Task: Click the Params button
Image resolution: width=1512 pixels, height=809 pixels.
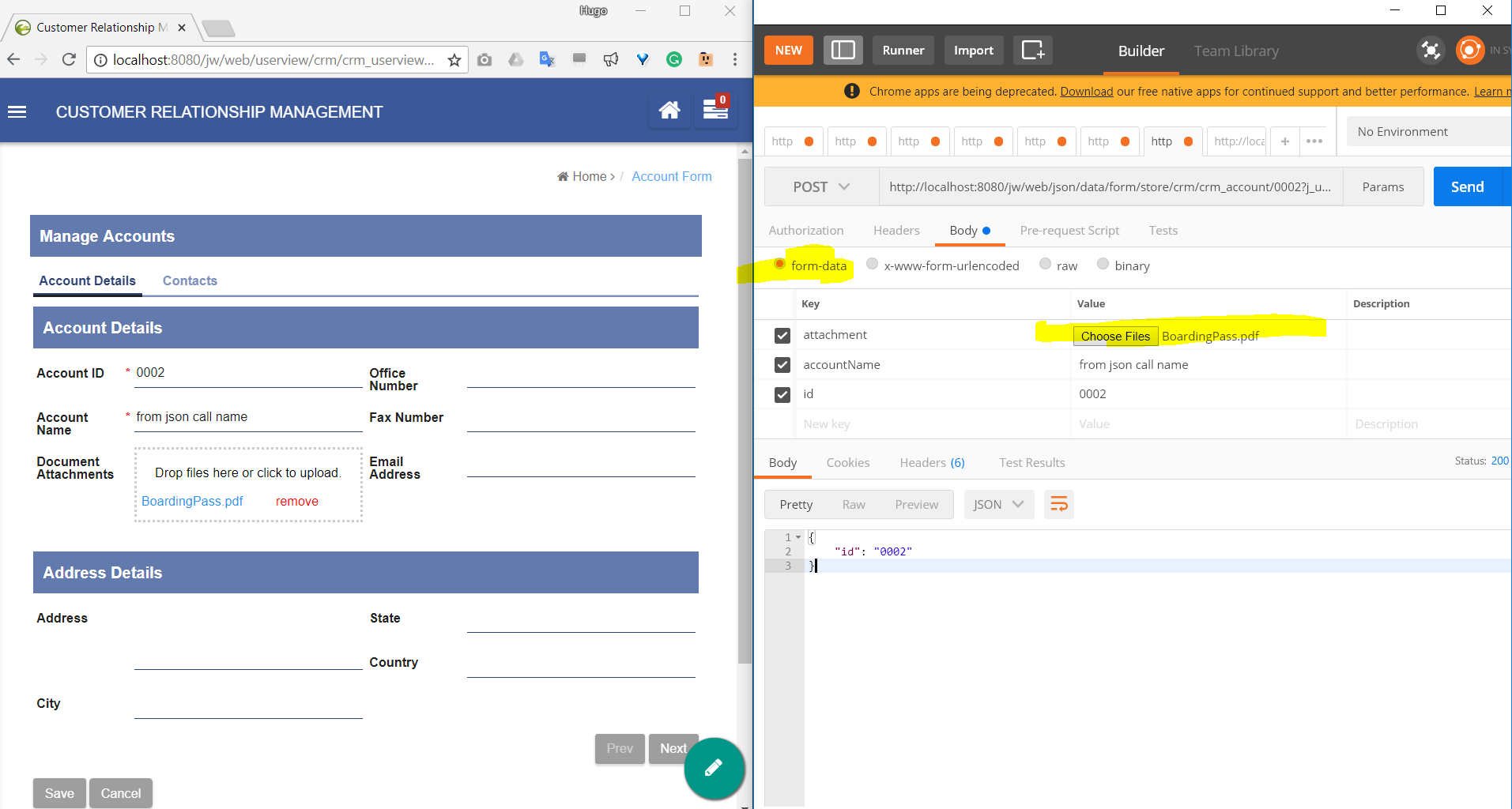Action: pyautogui.click(x=1383, y=187)
